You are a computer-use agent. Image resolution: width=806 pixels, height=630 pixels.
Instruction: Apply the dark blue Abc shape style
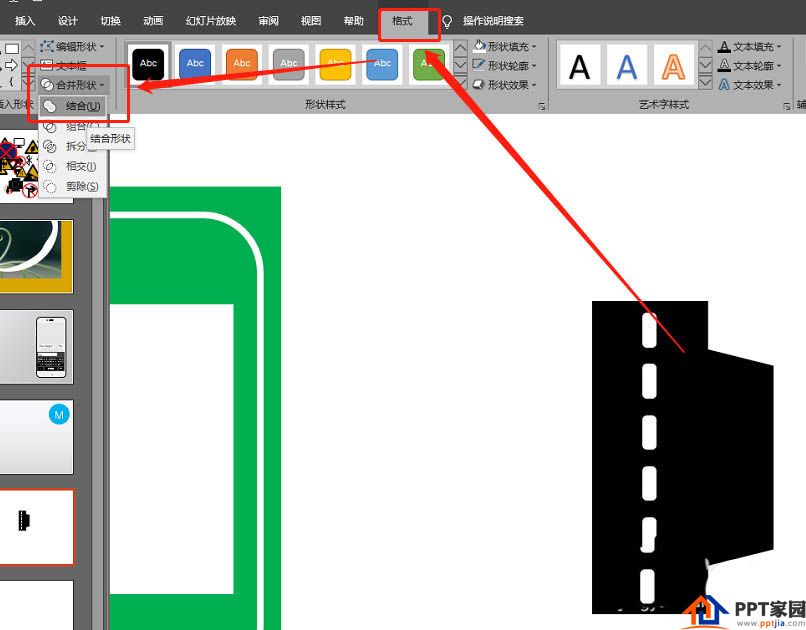[x=195, y=64]
